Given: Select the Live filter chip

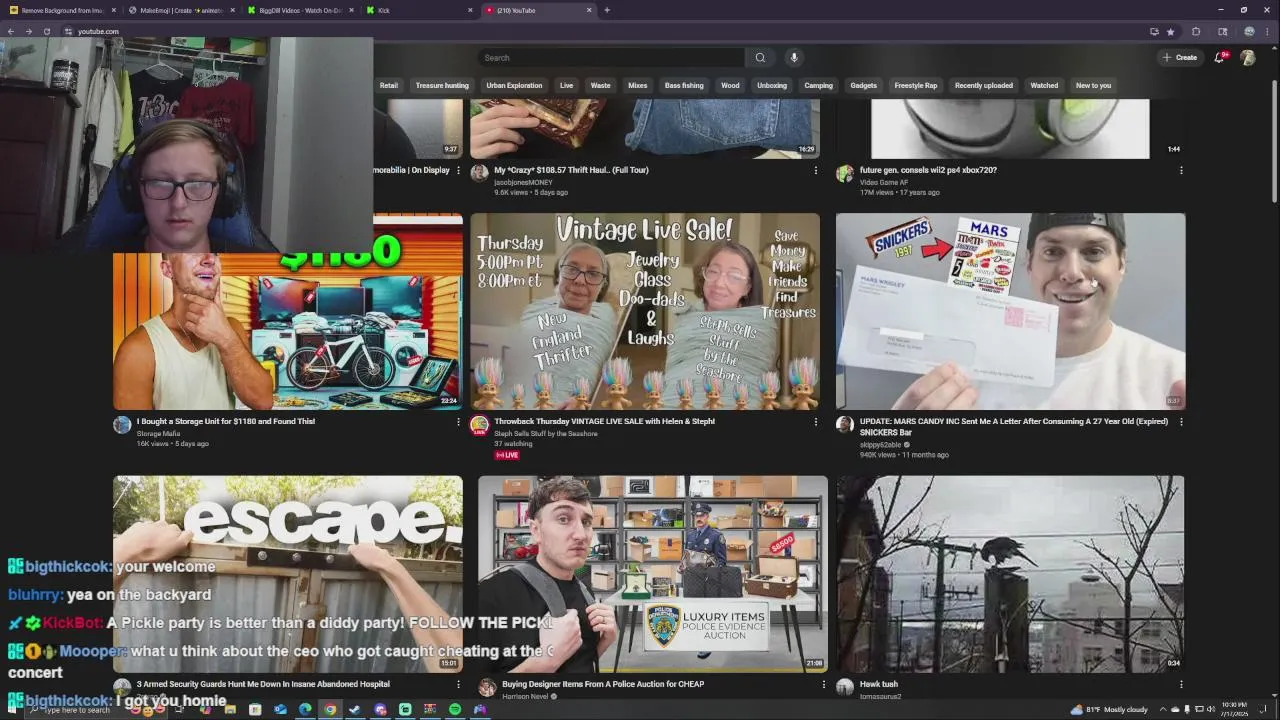Looking at the screenshot, I should [567, 86].
